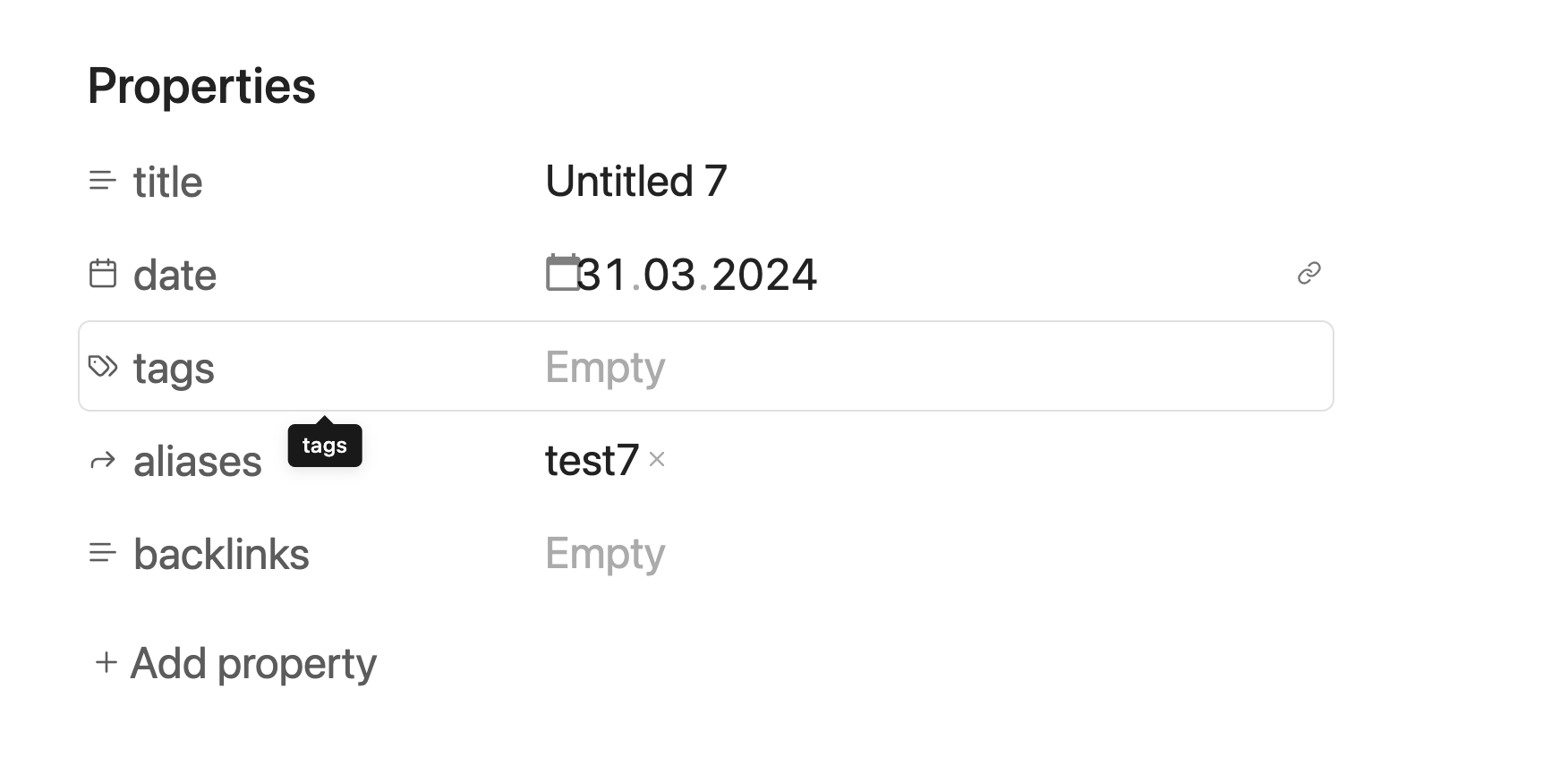Click the text icon beside backlinks property
The height and width of the screenshot is (782, 1568).
pos(103,553)
